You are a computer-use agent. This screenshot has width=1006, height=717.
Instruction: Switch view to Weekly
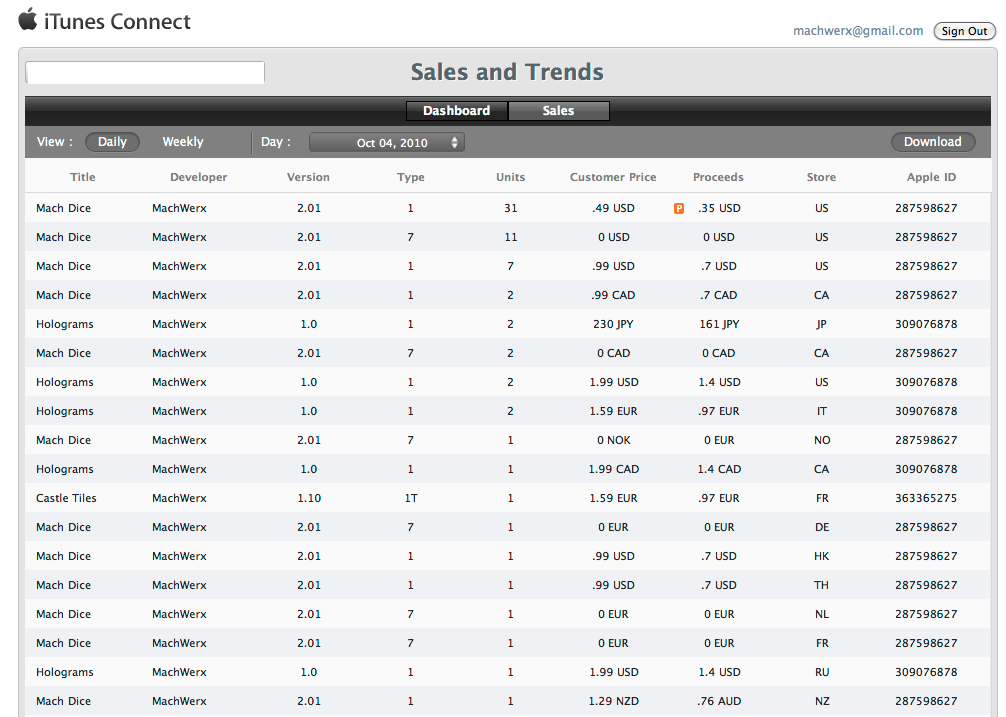[183, 142]
